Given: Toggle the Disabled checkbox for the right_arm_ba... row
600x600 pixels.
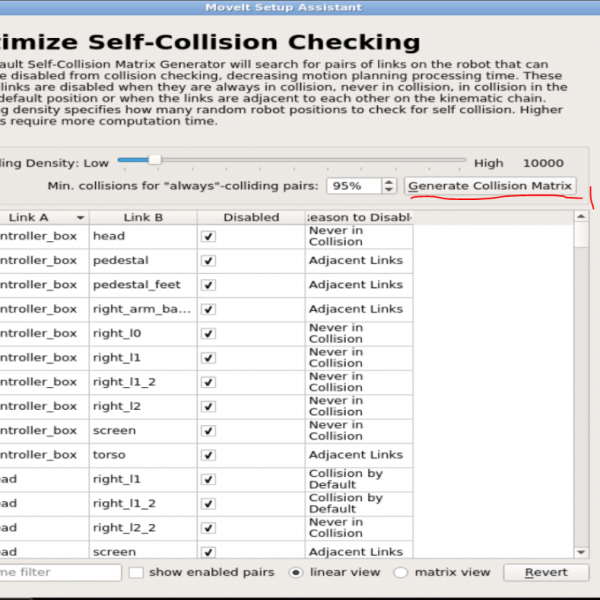Looking at the screenshot, I should (209, 309).
